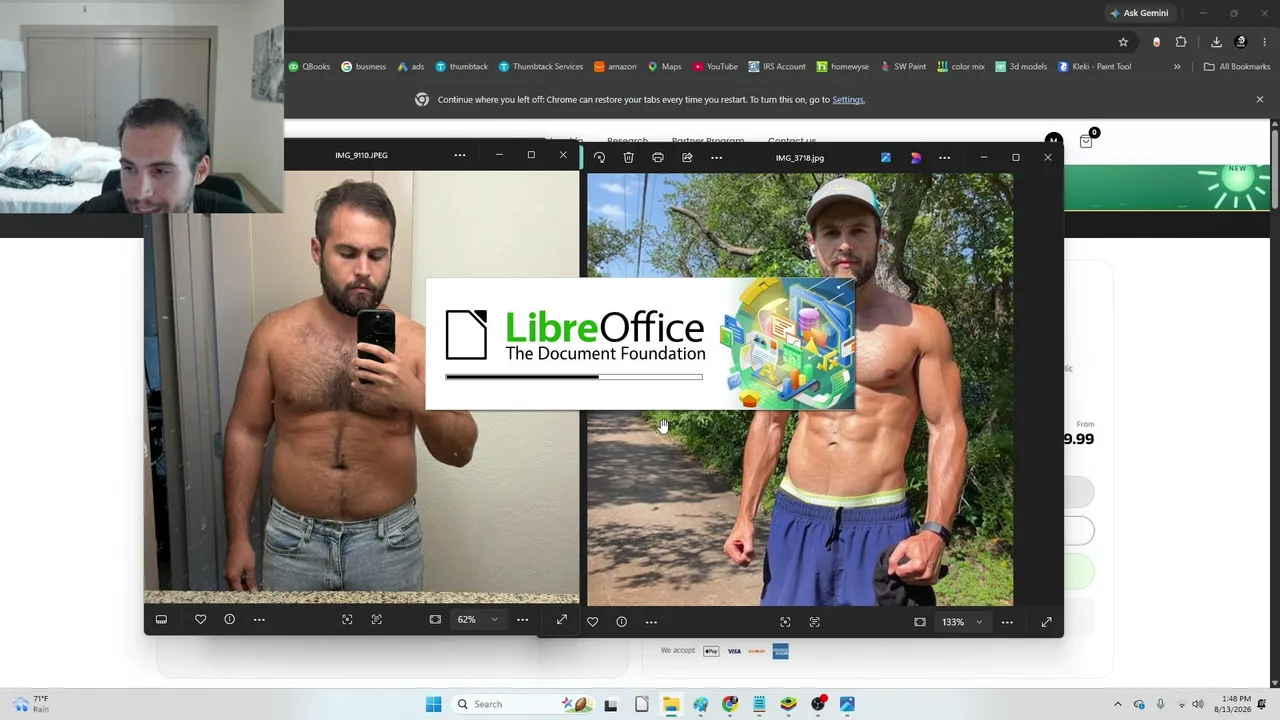Open the All Bookmarks folder

(1237, 67)
